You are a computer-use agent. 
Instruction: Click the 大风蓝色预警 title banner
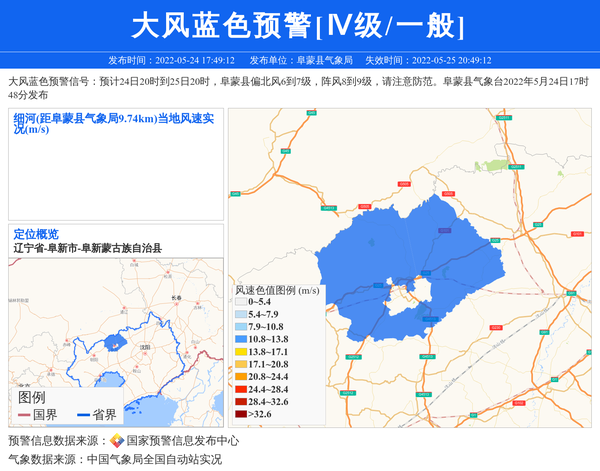[299, 26]
